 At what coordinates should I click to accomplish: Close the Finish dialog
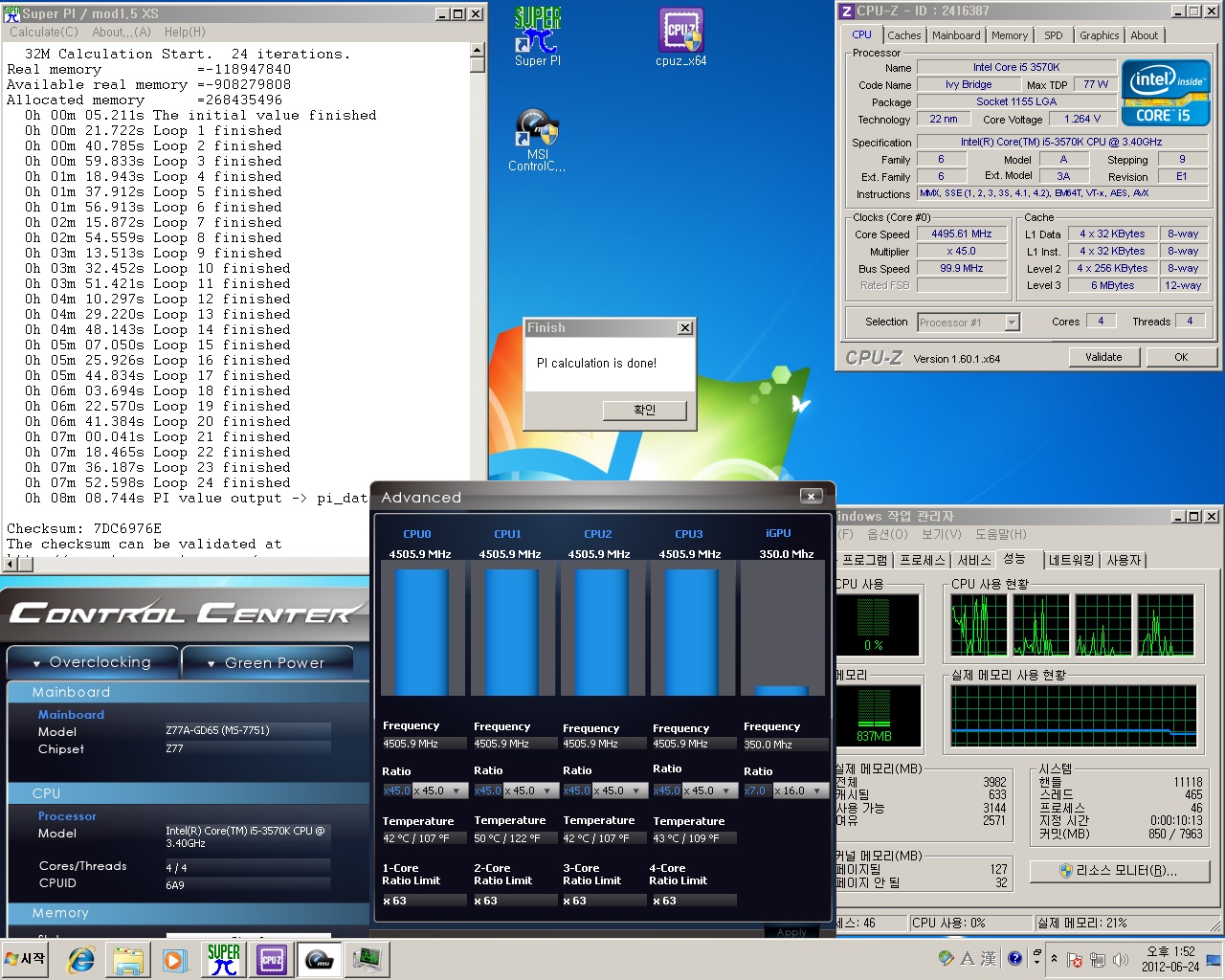pyautogui.click(x=685, y=327)
